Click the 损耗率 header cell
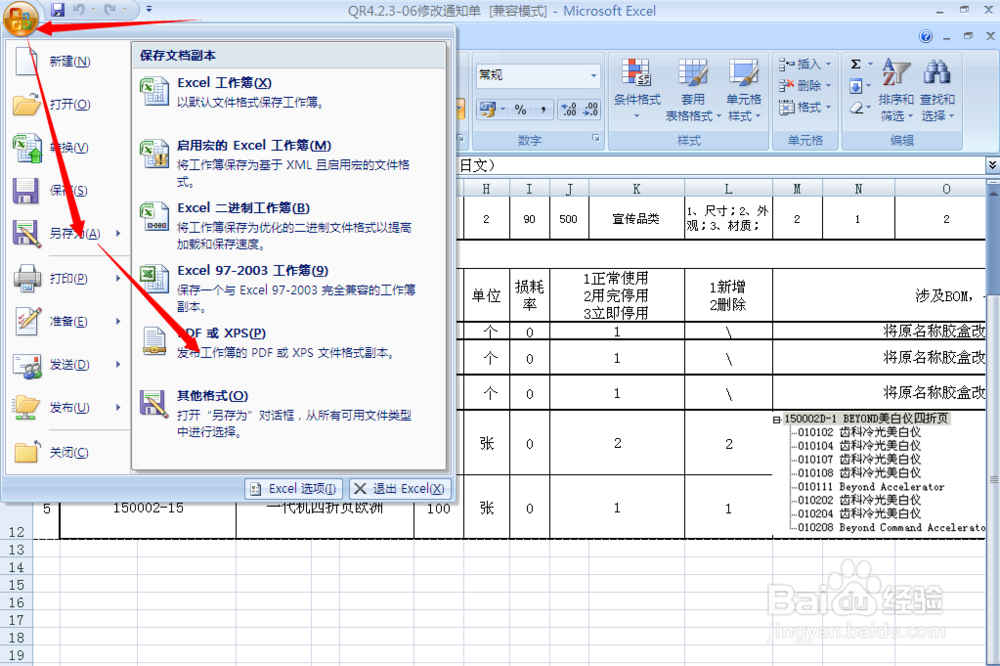 [529, 295]
